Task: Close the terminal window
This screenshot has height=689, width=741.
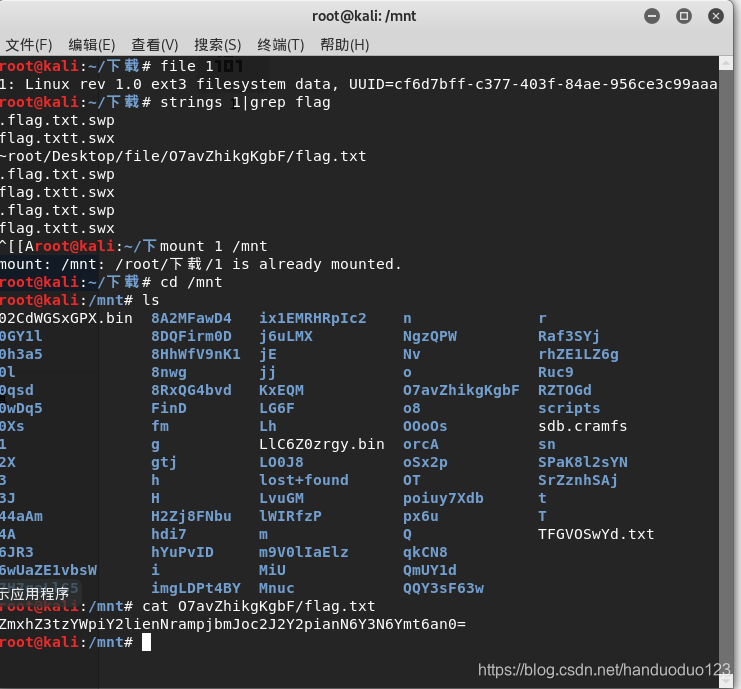Action: (715, 16)
